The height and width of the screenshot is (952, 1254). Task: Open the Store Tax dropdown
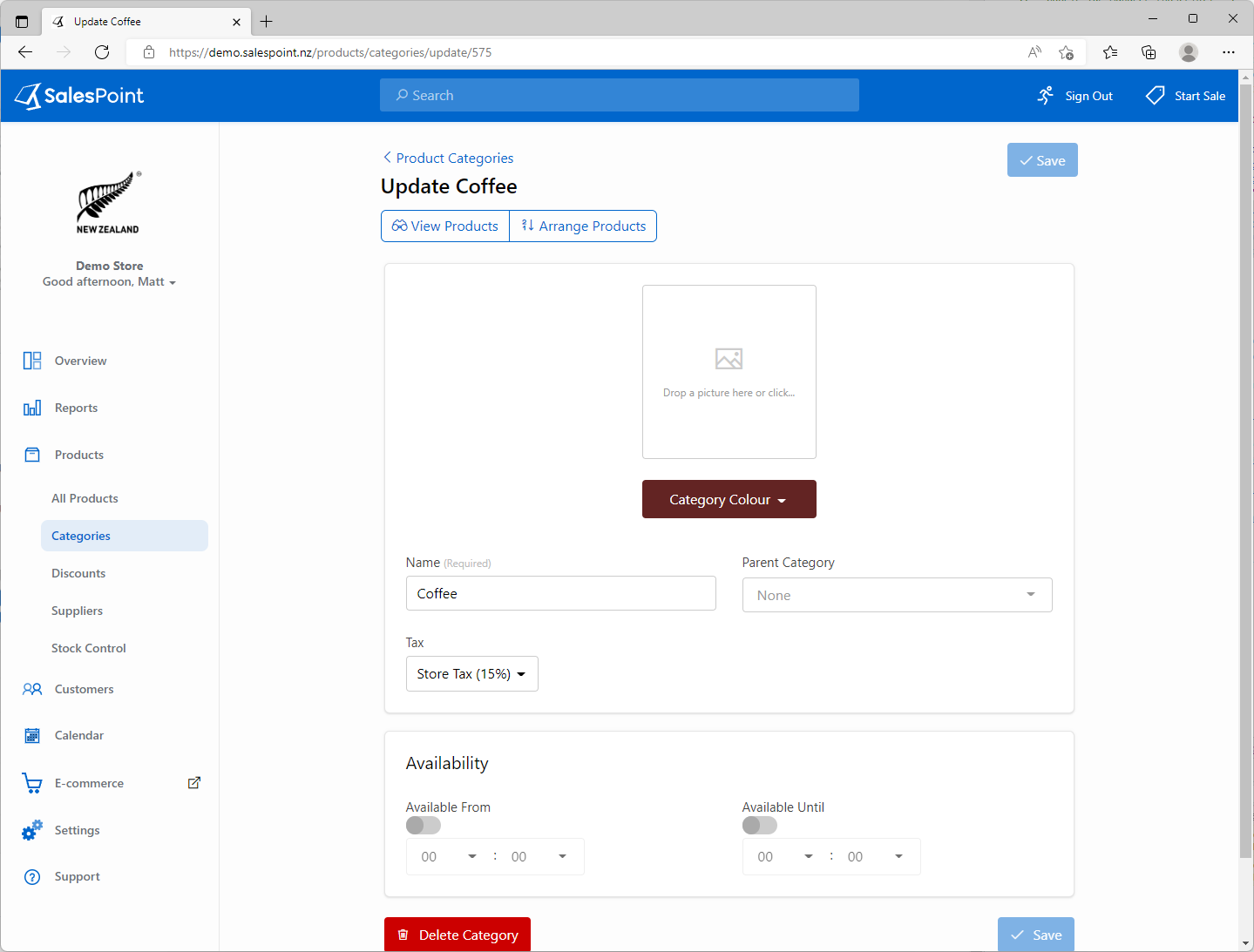(471, 673)
